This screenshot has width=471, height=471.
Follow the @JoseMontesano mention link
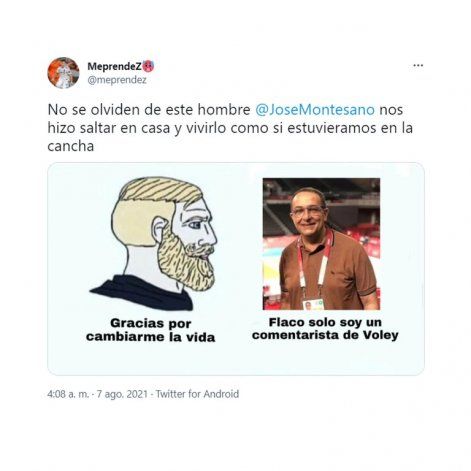[315, 110]
